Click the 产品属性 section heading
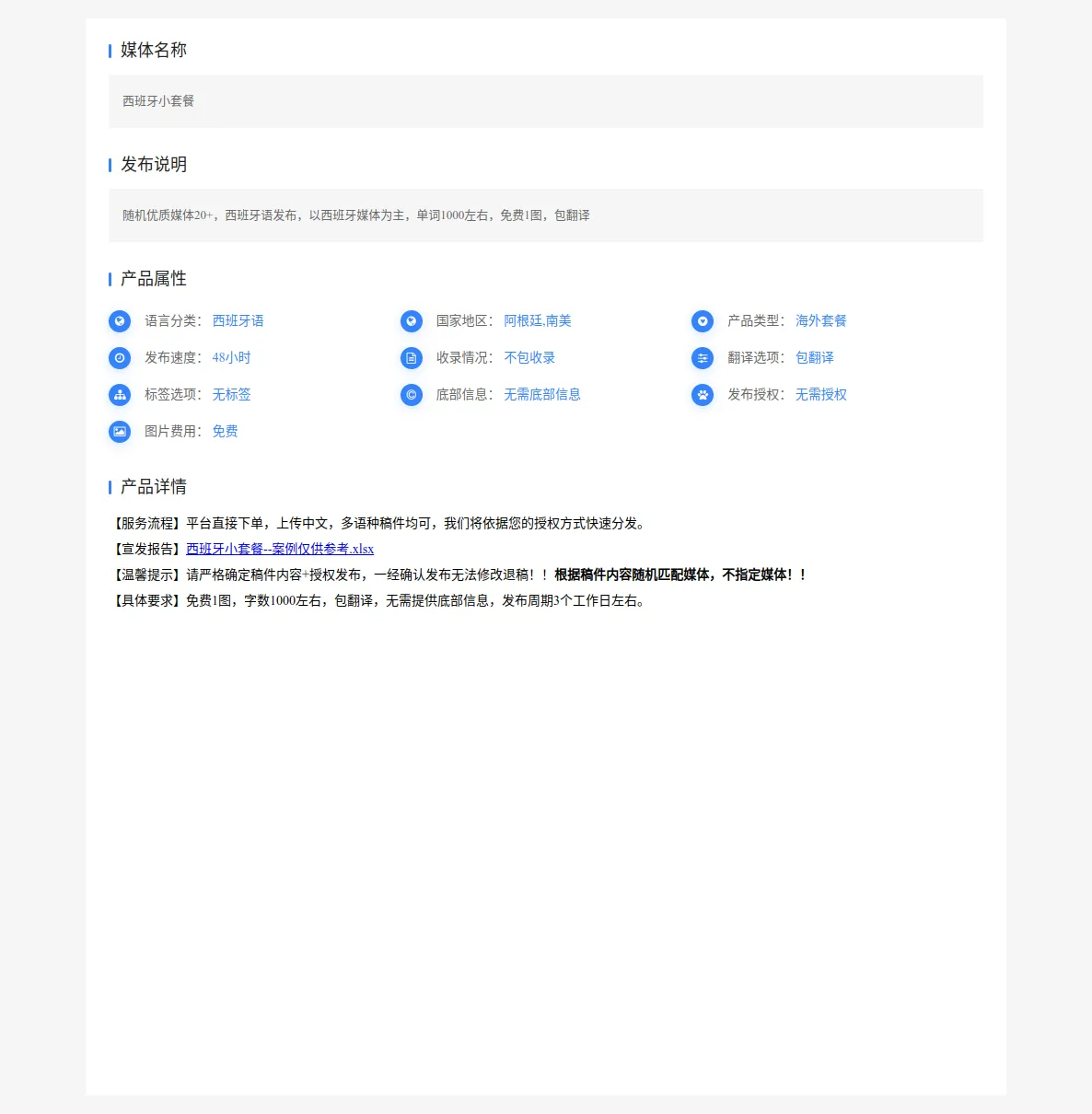The width and height of the screenshot is (1092, 1114). 154,278
